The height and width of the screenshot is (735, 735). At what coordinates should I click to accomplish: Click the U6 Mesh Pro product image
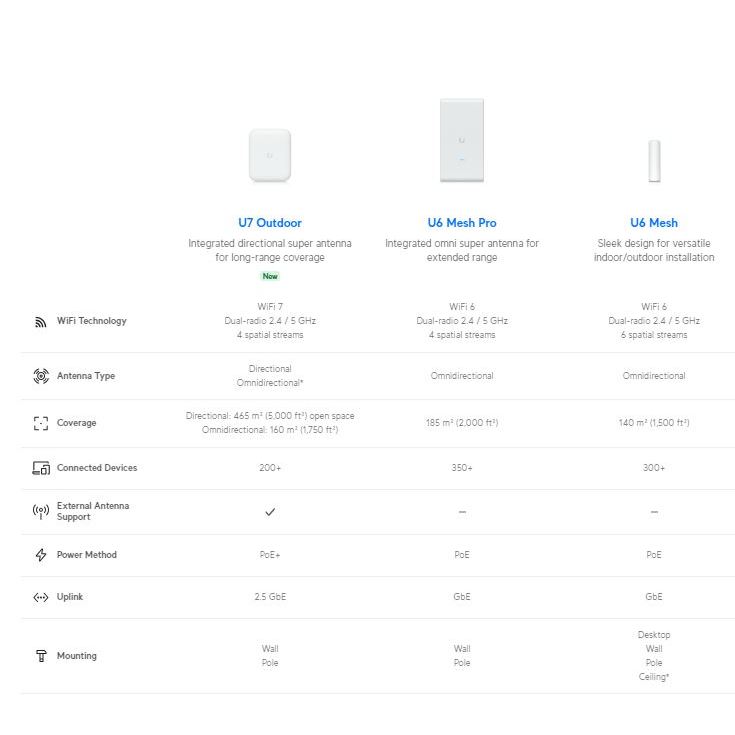462,141
